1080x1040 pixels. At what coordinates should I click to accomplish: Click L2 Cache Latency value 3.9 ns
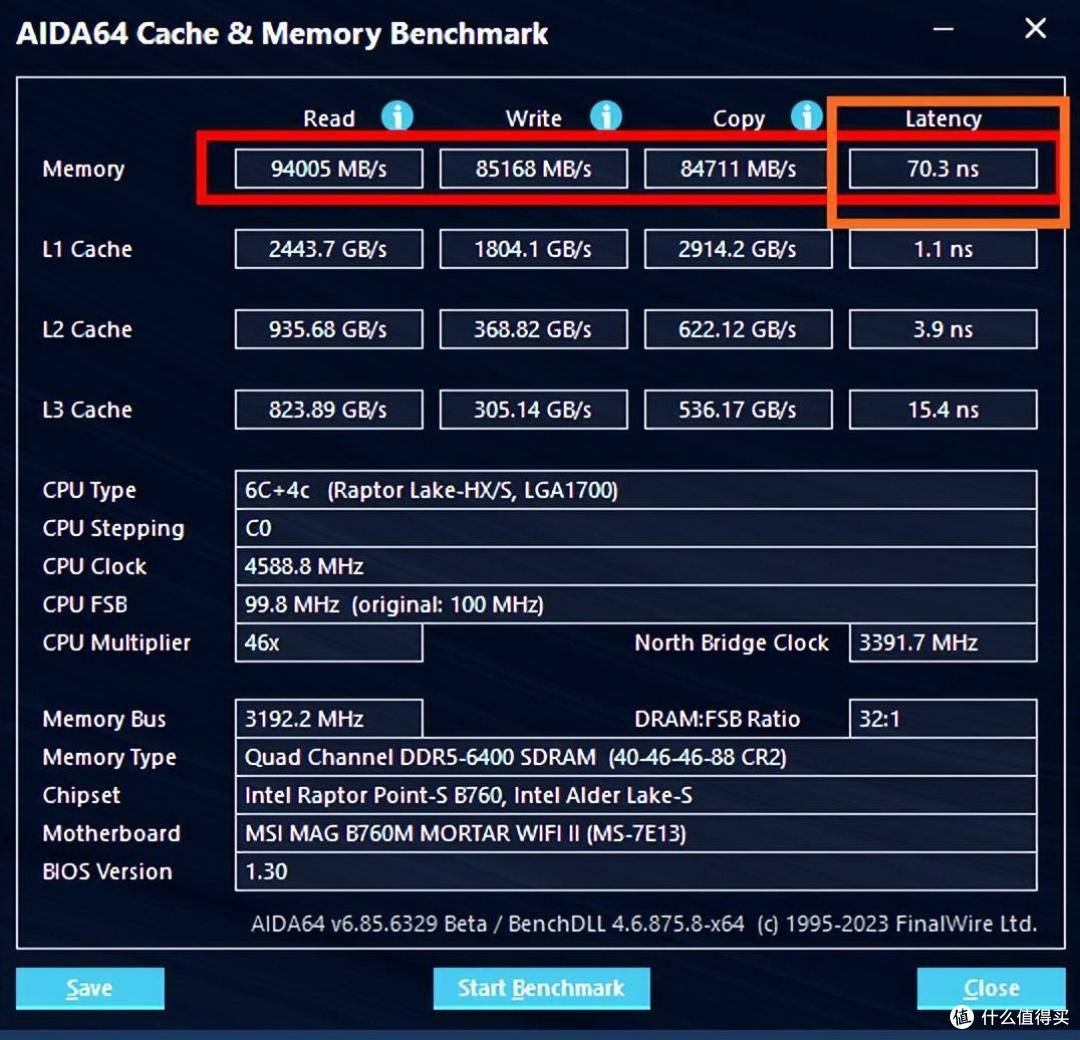pyautogui.click(x=943, y=329)
